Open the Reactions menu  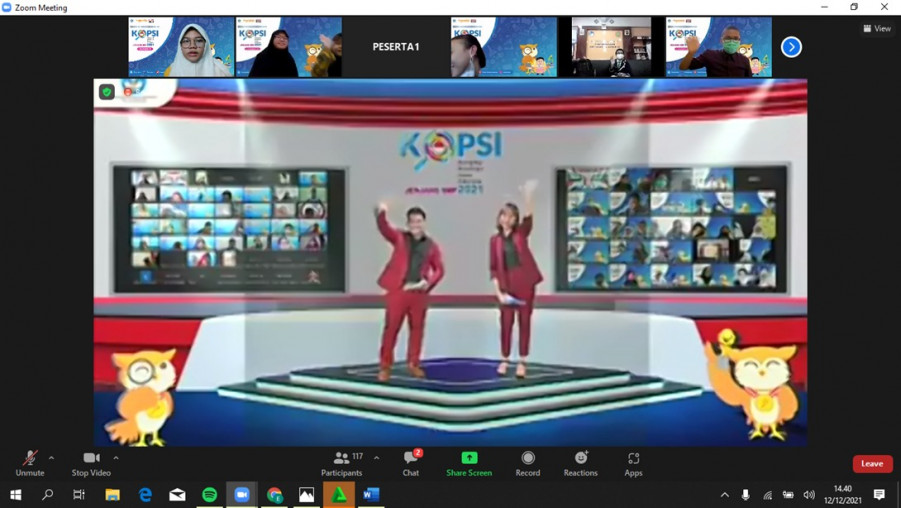(580, 464)
